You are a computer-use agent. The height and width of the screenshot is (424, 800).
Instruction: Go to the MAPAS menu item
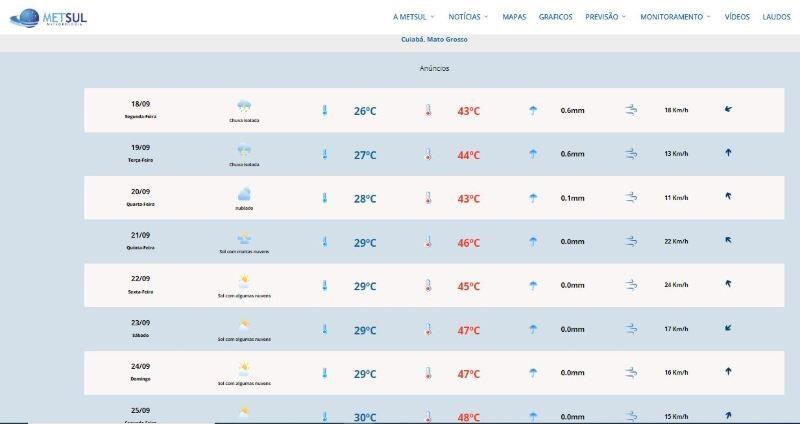pos(514,17)
